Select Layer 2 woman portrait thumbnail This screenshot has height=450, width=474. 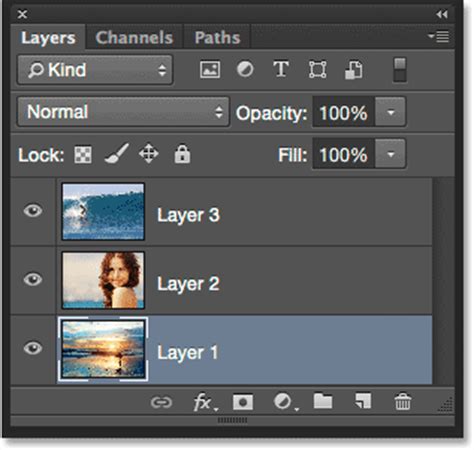(103, 280)
